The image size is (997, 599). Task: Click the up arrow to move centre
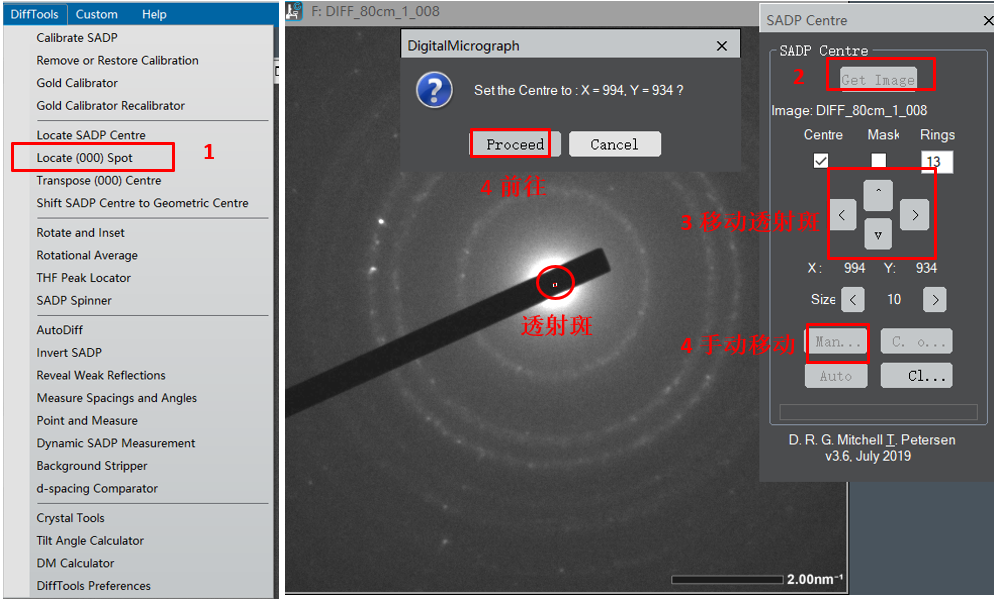point(877,190)
